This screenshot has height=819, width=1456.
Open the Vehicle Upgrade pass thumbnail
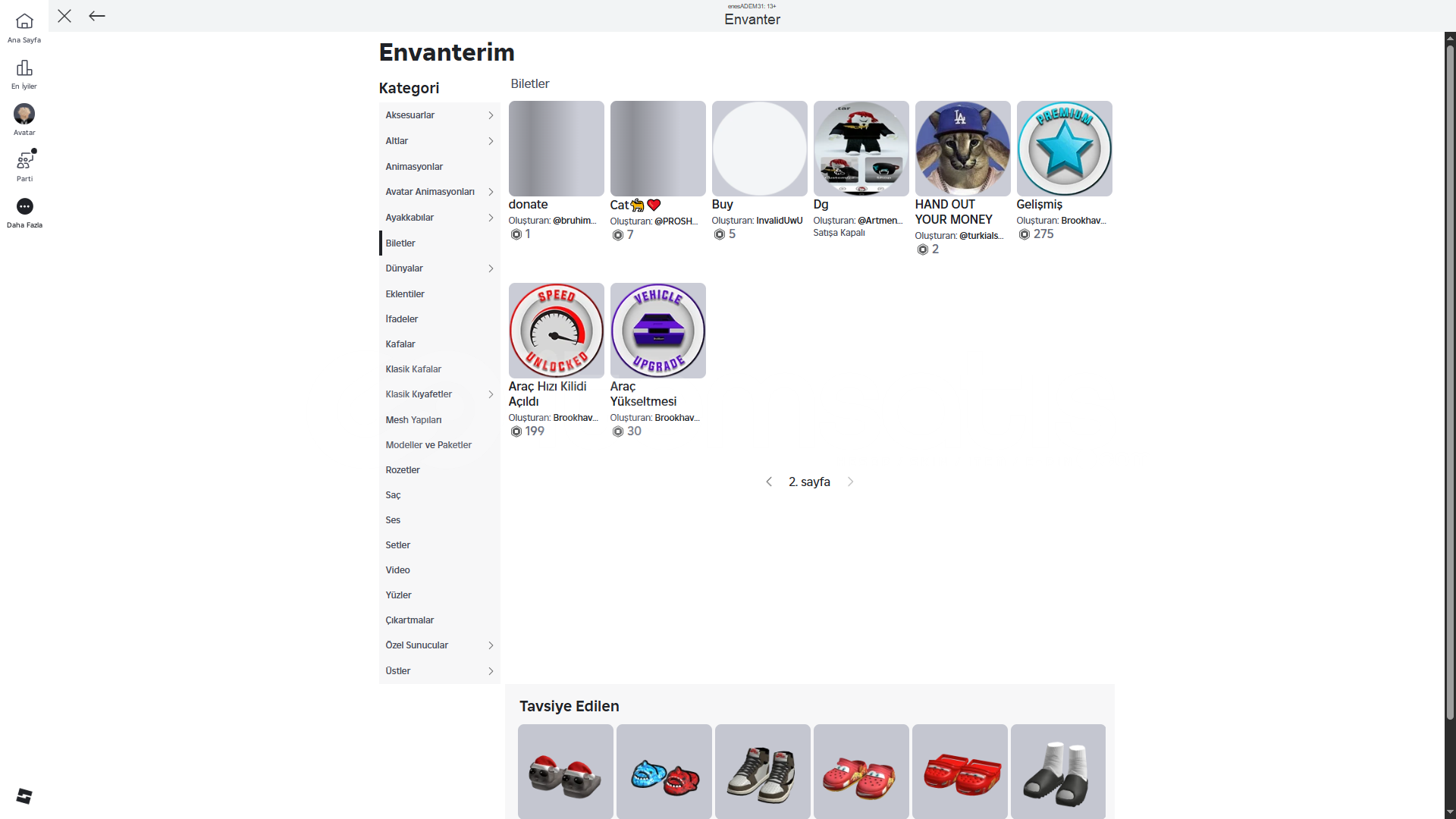[x=657, y=331]
